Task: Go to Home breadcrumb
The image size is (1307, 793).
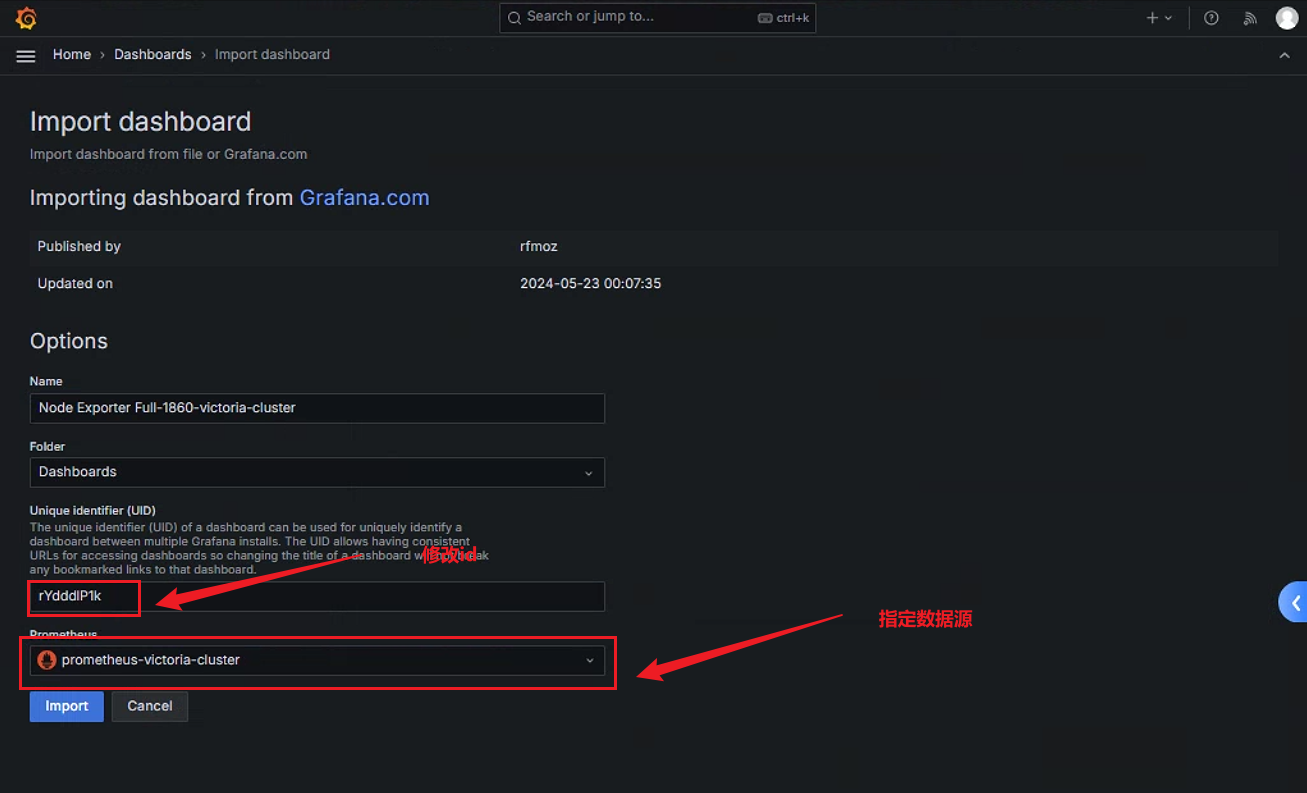Action: 72,55
